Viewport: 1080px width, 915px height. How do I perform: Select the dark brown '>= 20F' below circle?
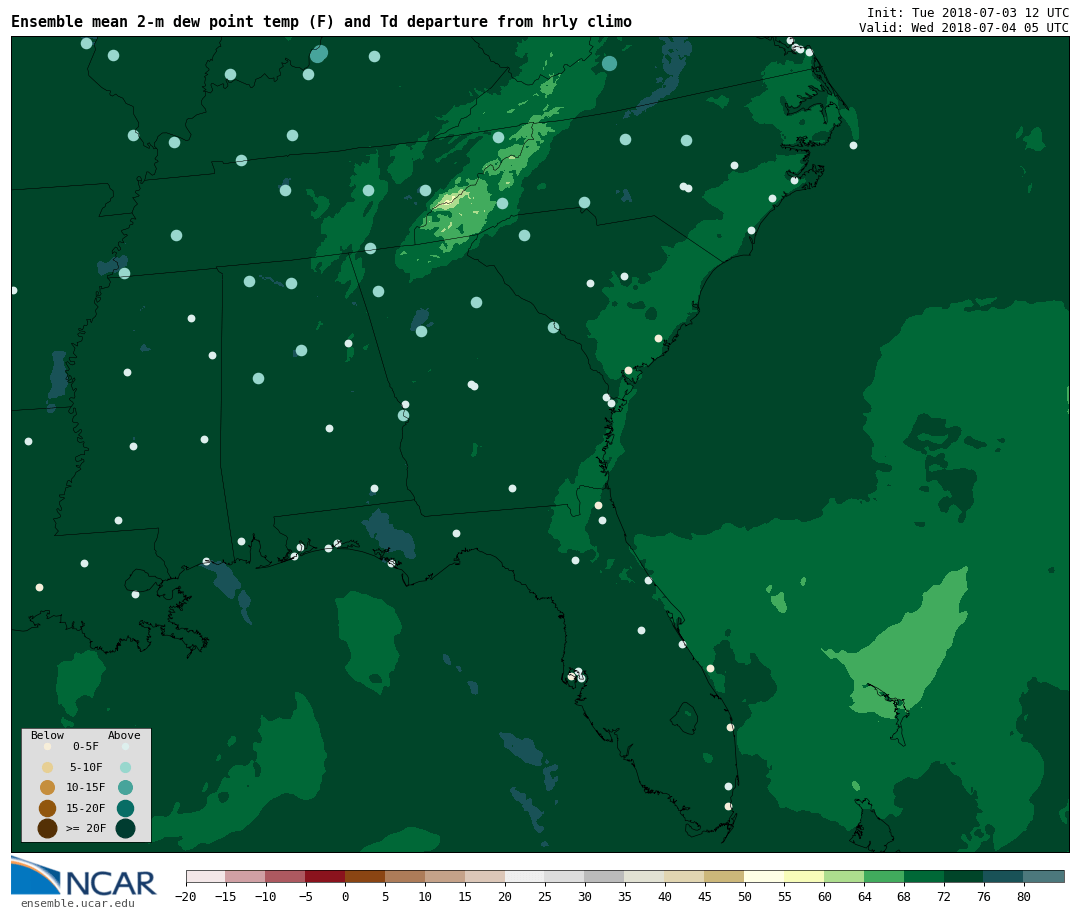pos(47,828)
